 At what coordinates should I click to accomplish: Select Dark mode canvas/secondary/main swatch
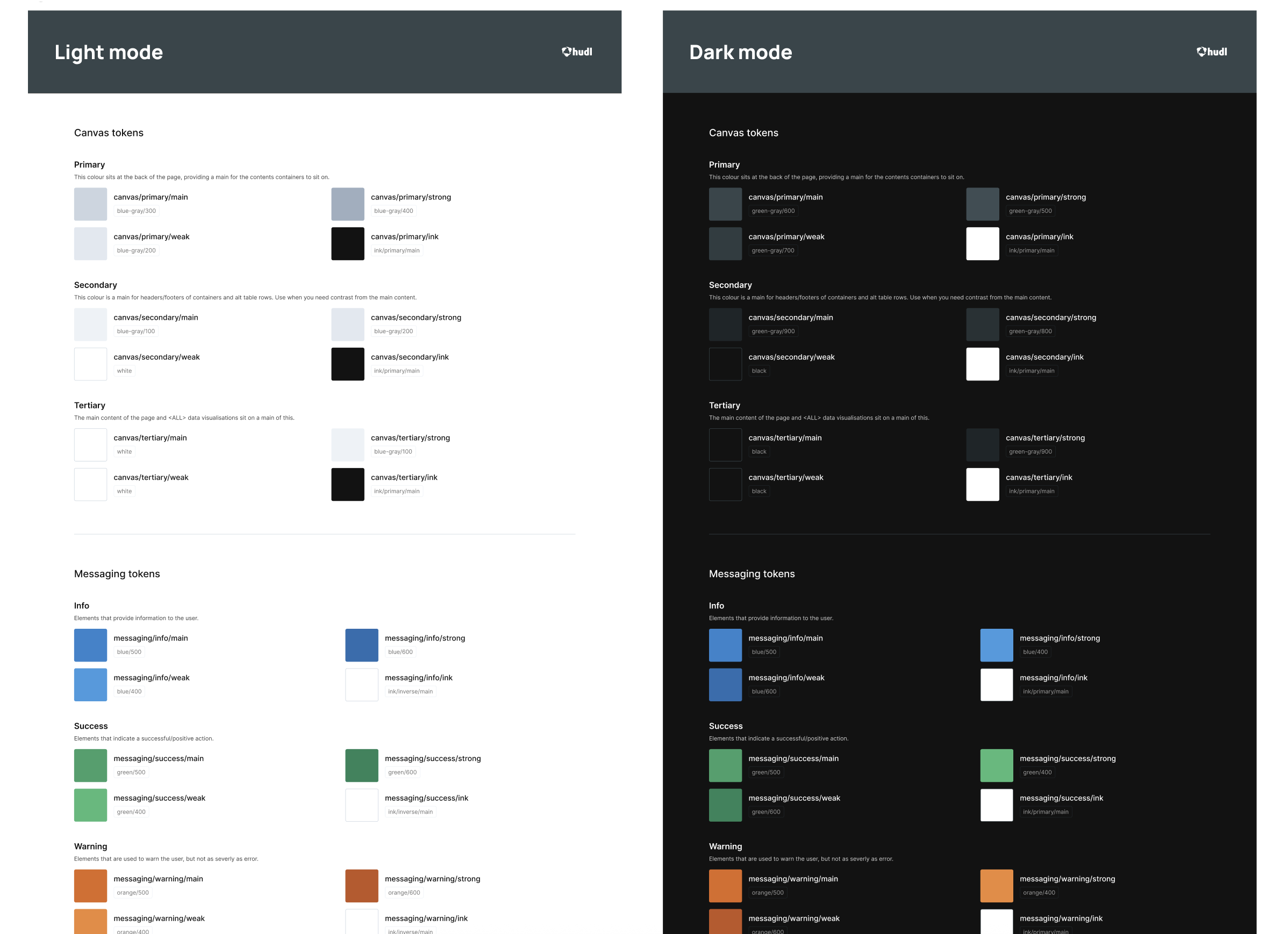[725, 324]
